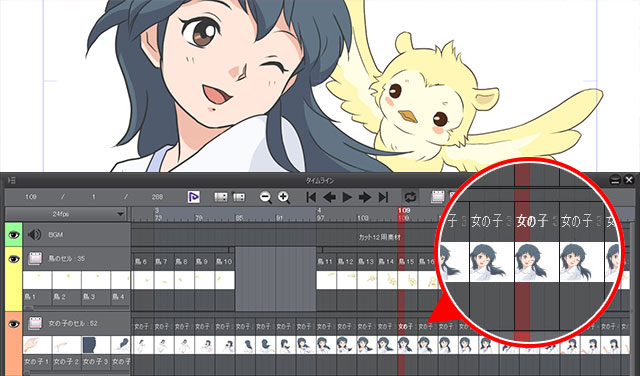Zoom in the timeline view
This screenshot has width=640, height=376.
[284, 198]
